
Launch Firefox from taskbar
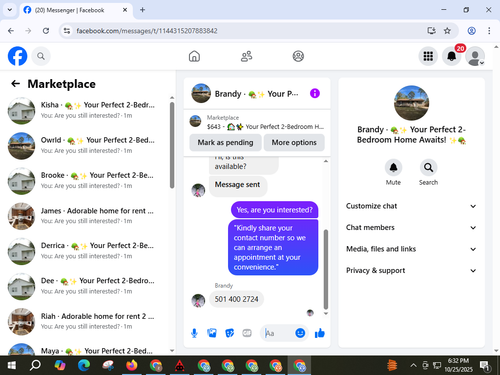tap(132, 366)
